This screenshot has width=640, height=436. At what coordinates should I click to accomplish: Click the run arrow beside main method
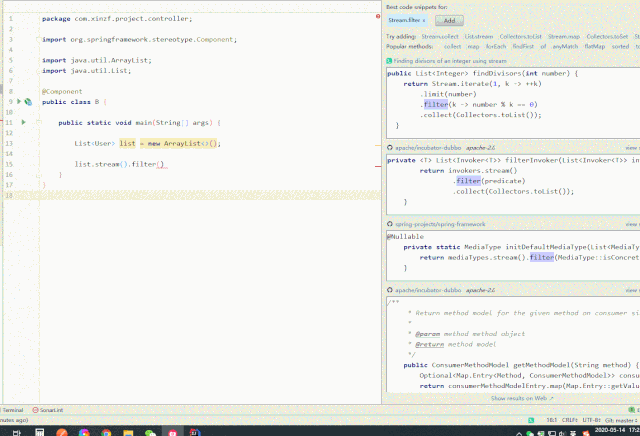pyautogui.click(x=23, y=122)
